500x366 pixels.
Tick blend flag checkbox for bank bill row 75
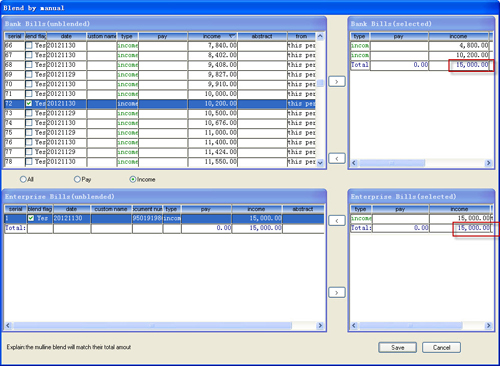point(29,133)
